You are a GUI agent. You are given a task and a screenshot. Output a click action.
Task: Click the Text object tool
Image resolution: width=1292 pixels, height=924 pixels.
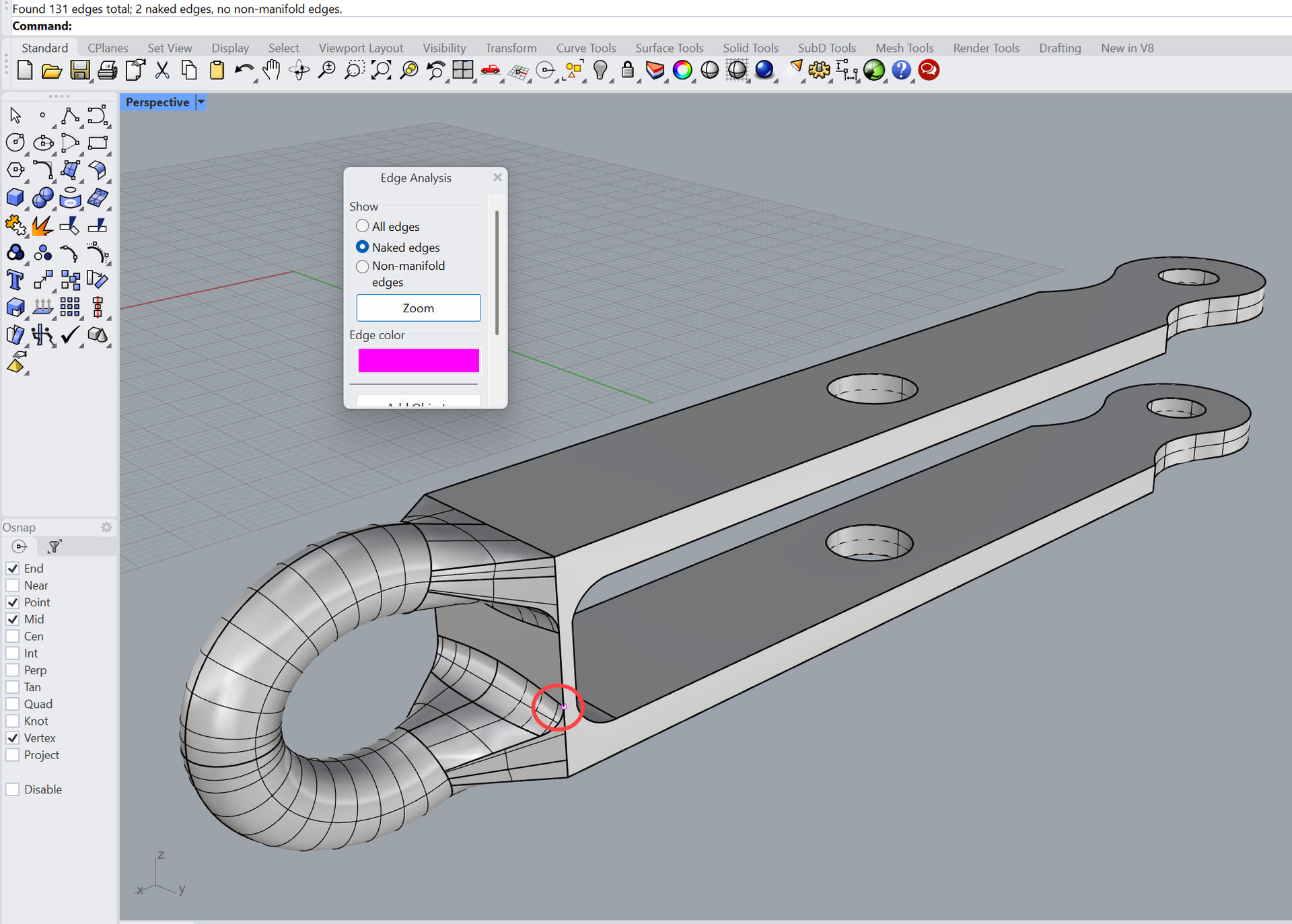[x=15, y=280]
